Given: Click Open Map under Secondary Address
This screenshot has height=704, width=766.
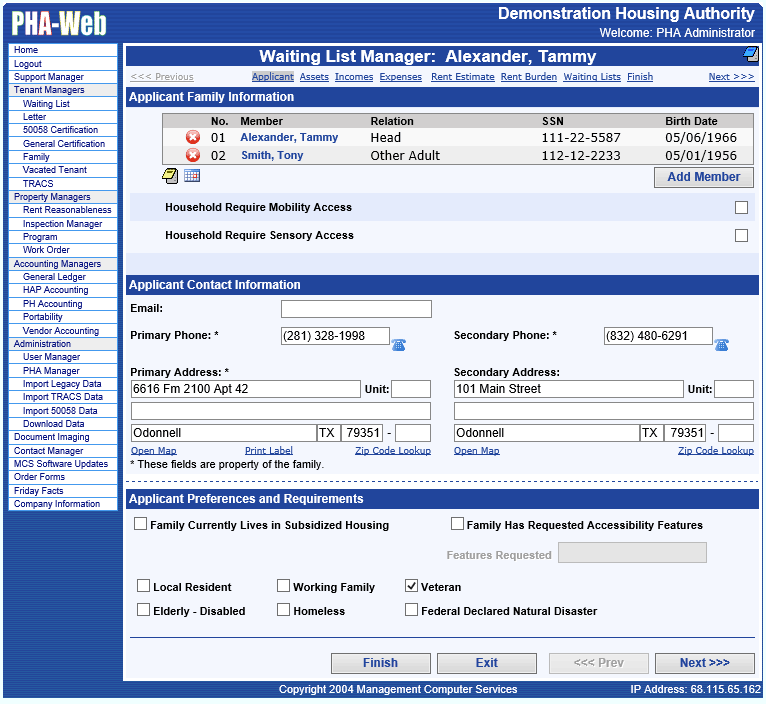Looking at the screenshot, I should pos(477,450).
